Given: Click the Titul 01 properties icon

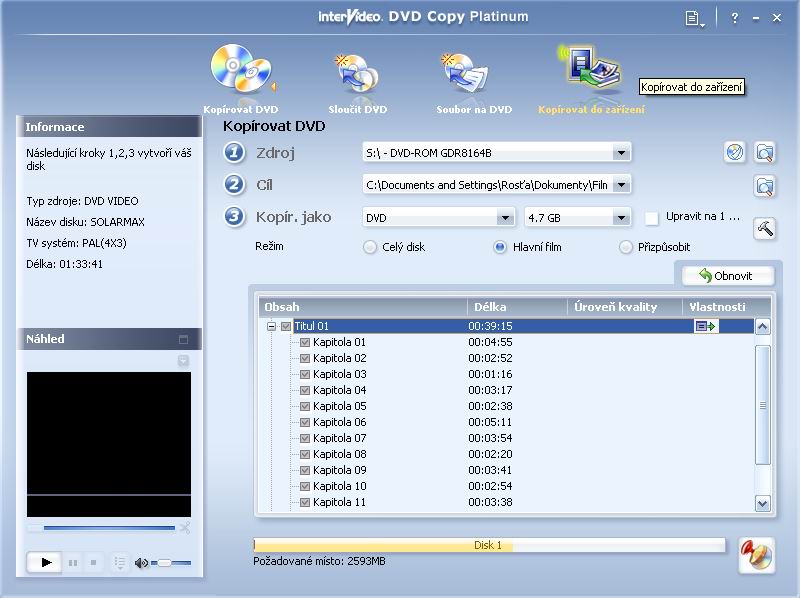Looking at the screenshot, I should pos(706,326).
